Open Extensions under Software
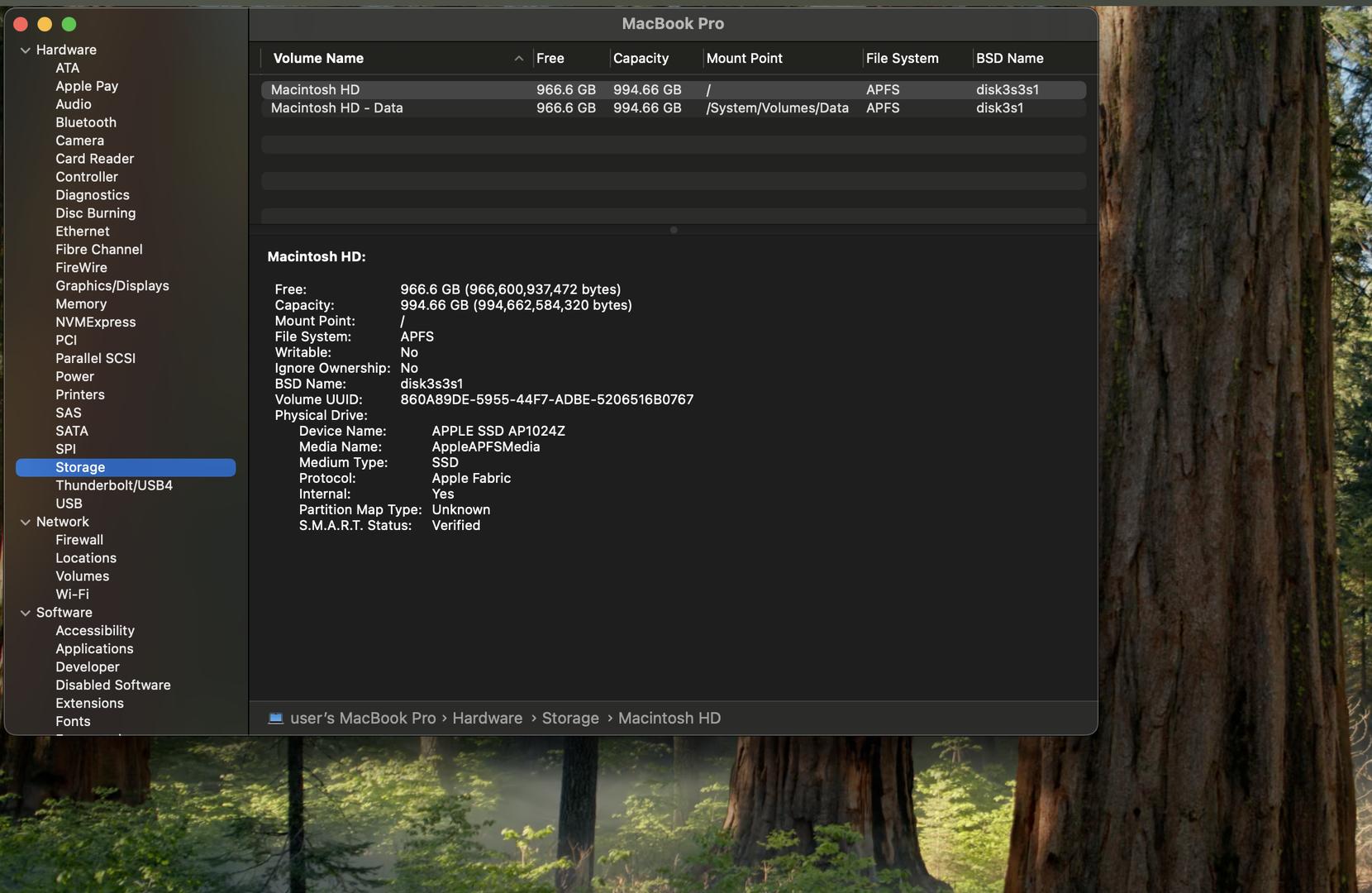This screenshot has height=893, width=1372. point(89,704)
